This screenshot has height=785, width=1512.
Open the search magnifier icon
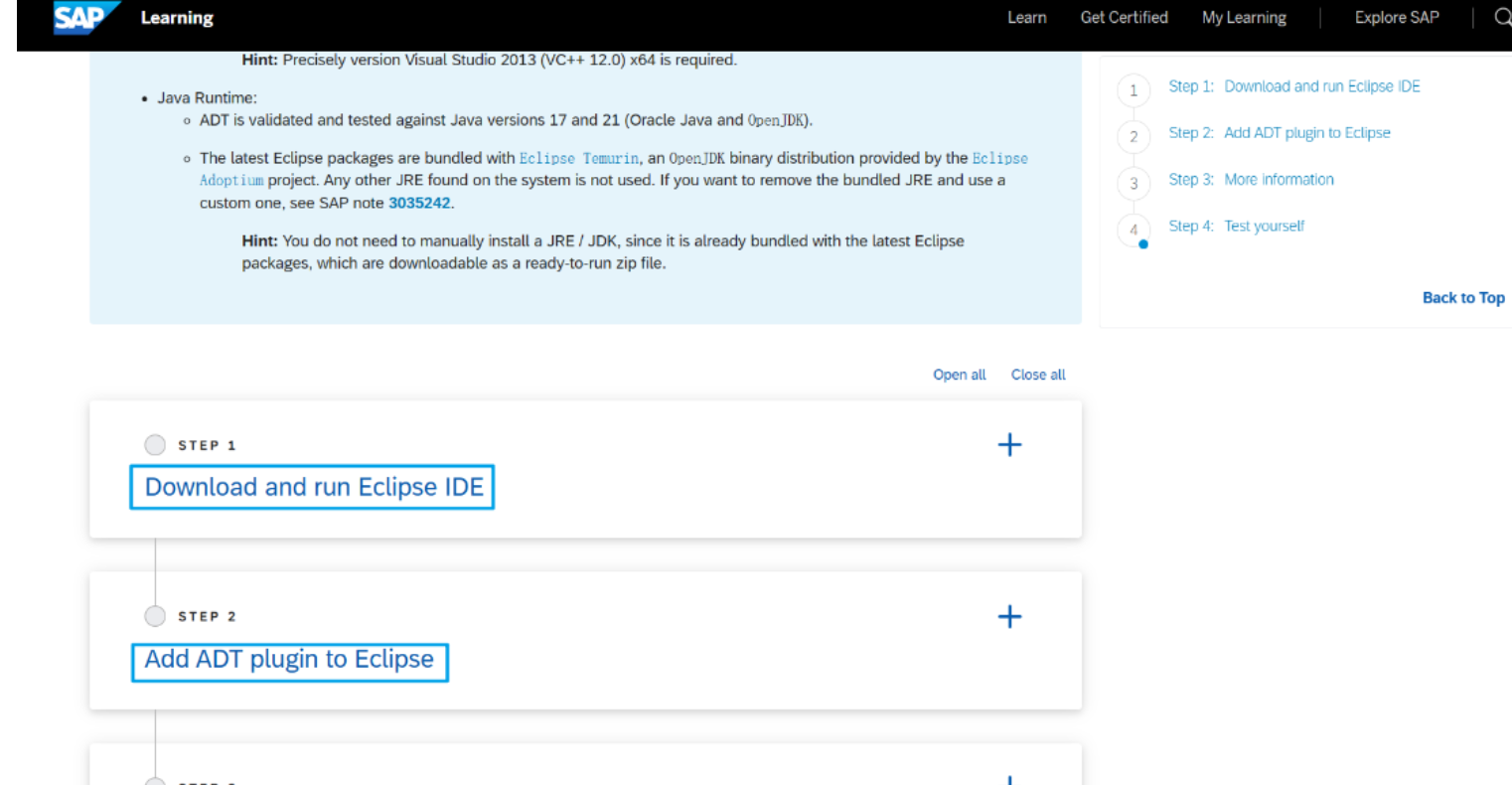1503,17
